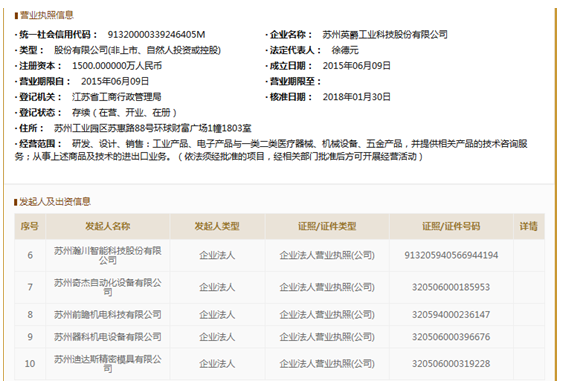Click 企业法人营业执照(公司) in row 7
This screenshot has height=388, width=561.
pos(327,287)
